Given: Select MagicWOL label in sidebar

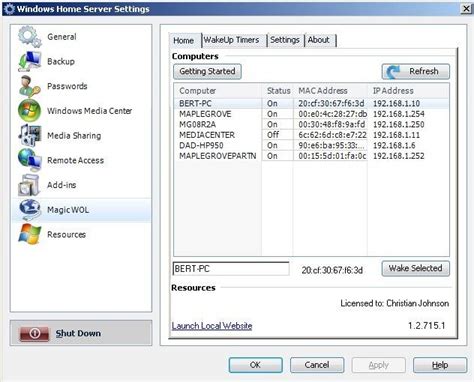Looking at the screenshot, I should (68, 210).
